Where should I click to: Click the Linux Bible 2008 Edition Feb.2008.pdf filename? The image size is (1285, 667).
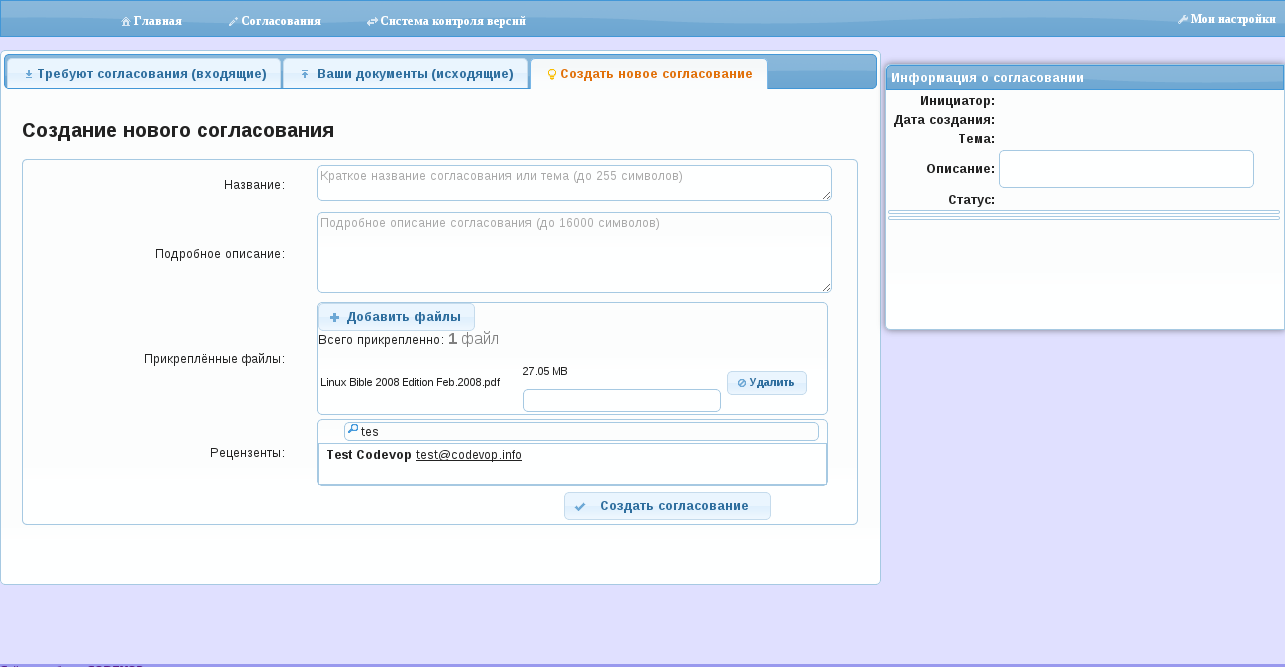(x=410, y=382)
